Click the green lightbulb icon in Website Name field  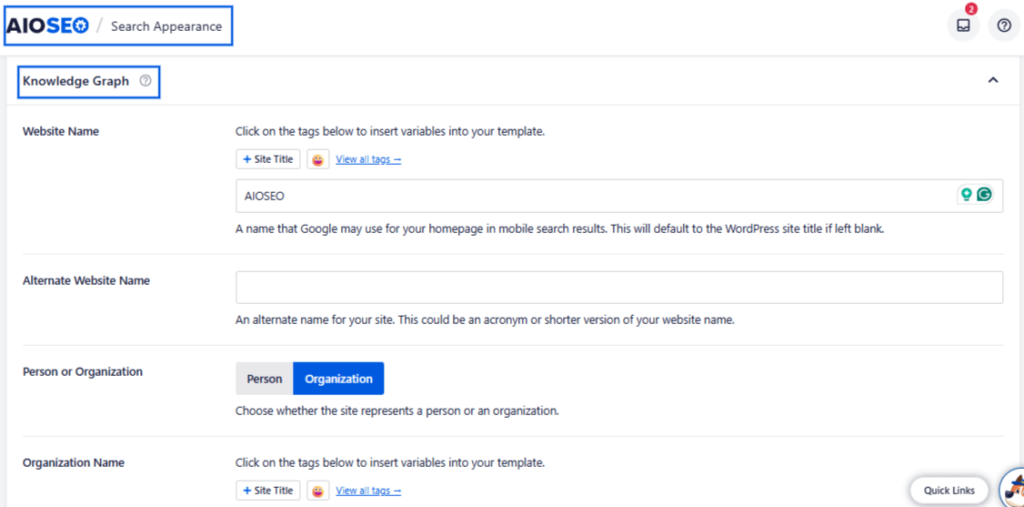pos(966,194)
